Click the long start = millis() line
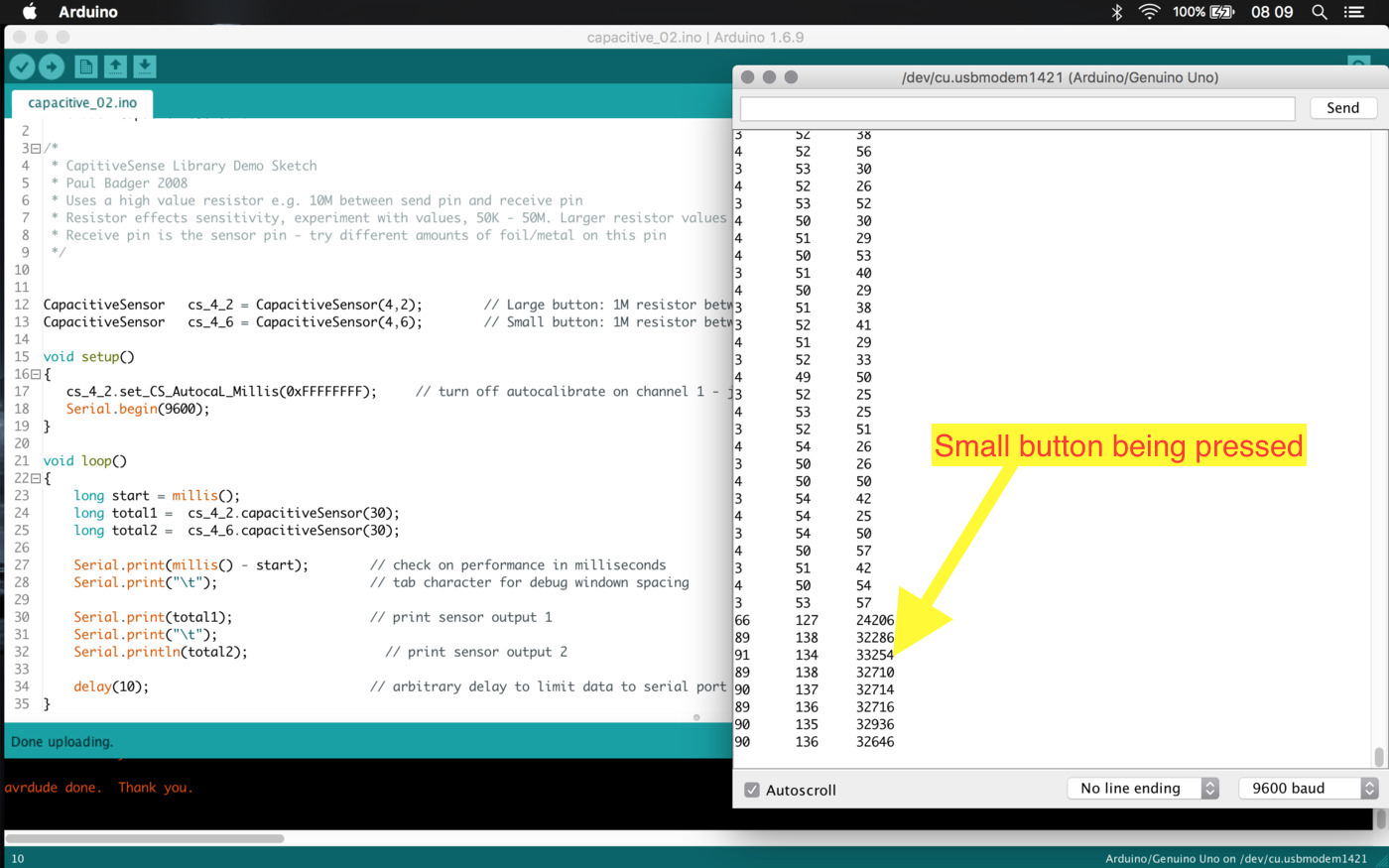The height and width of the screenshot is (868, 1389). pos(157,496)
